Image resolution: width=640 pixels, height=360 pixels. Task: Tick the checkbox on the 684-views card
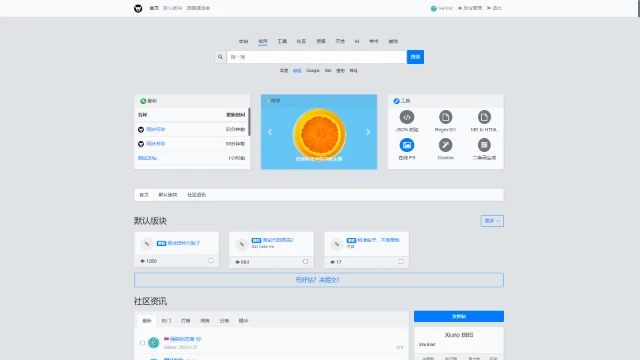[306, 262]
